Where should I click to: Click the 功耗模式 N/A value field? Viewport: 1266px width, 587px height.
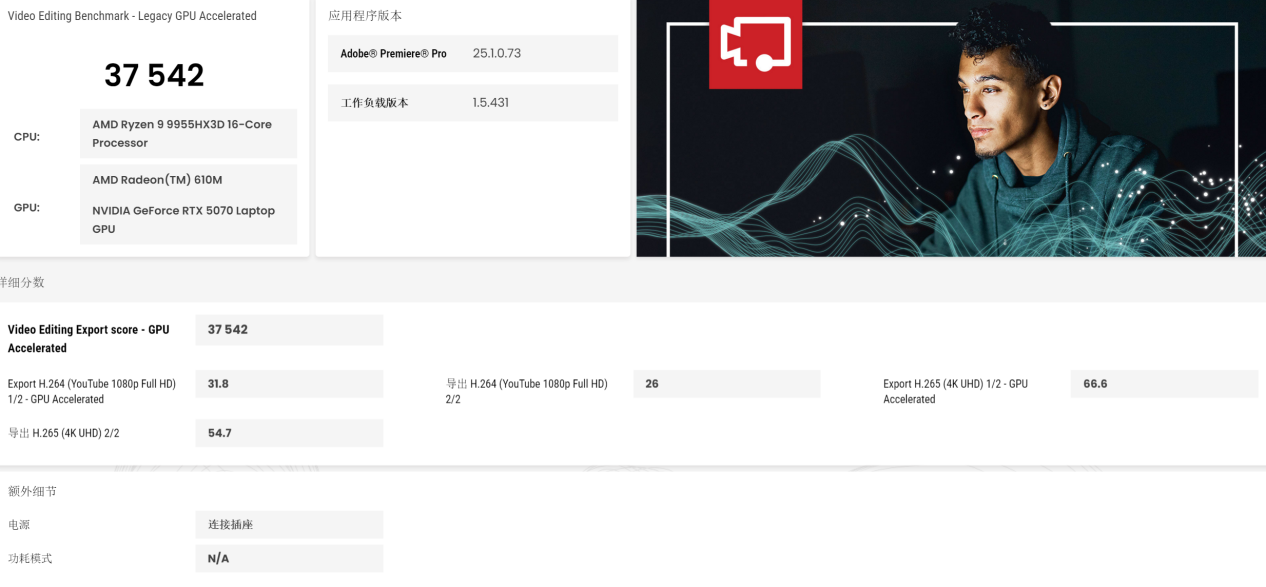pos(288,559)
